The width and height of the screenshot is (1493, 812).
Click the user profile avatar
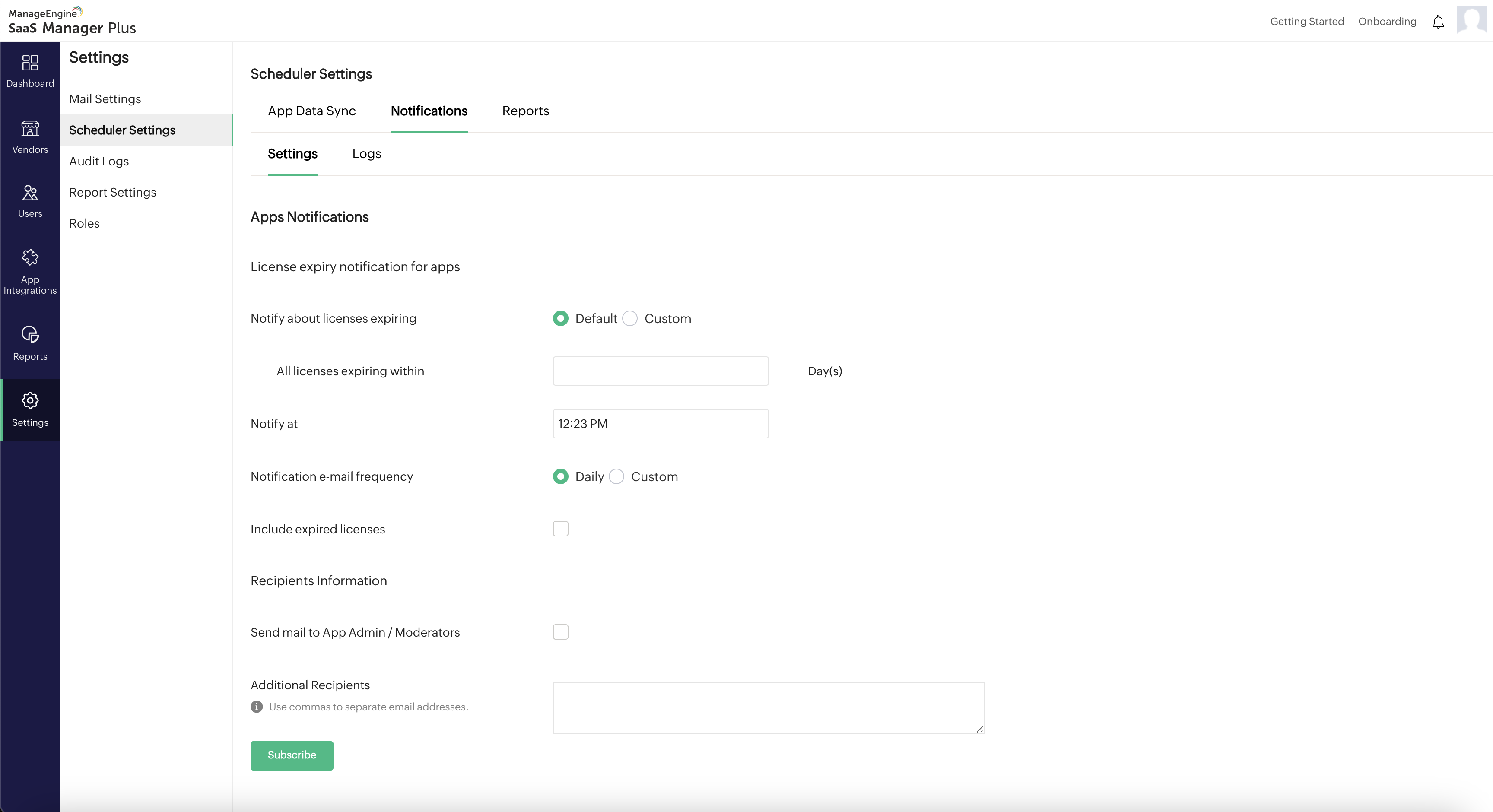click(1473, 20)
